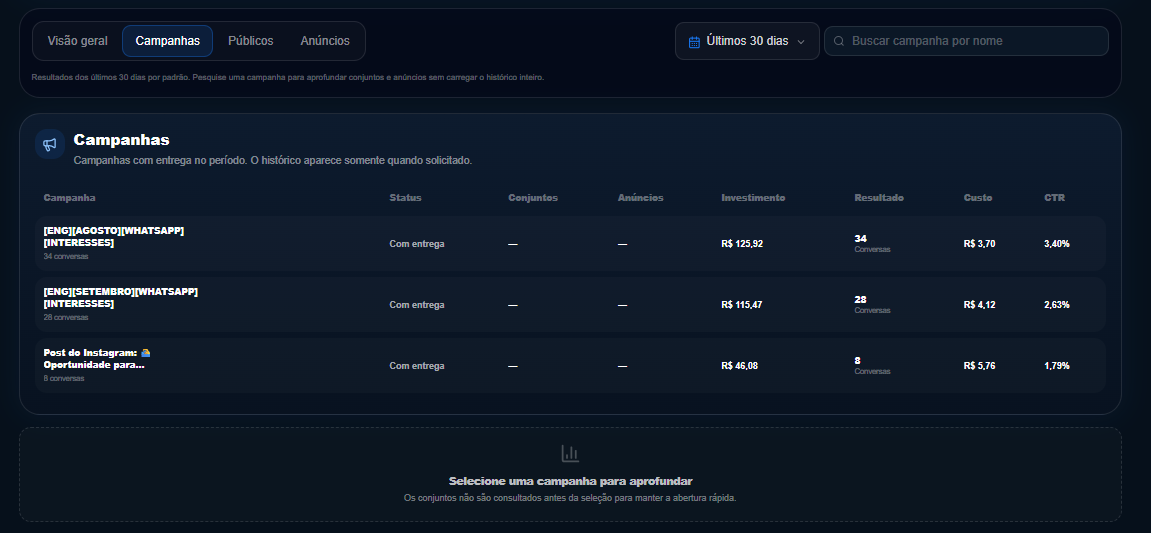The height and width of the screenshot is (533, 1151).
Task: Click the R$ 46,08 investment value
Action: (739, 366)
